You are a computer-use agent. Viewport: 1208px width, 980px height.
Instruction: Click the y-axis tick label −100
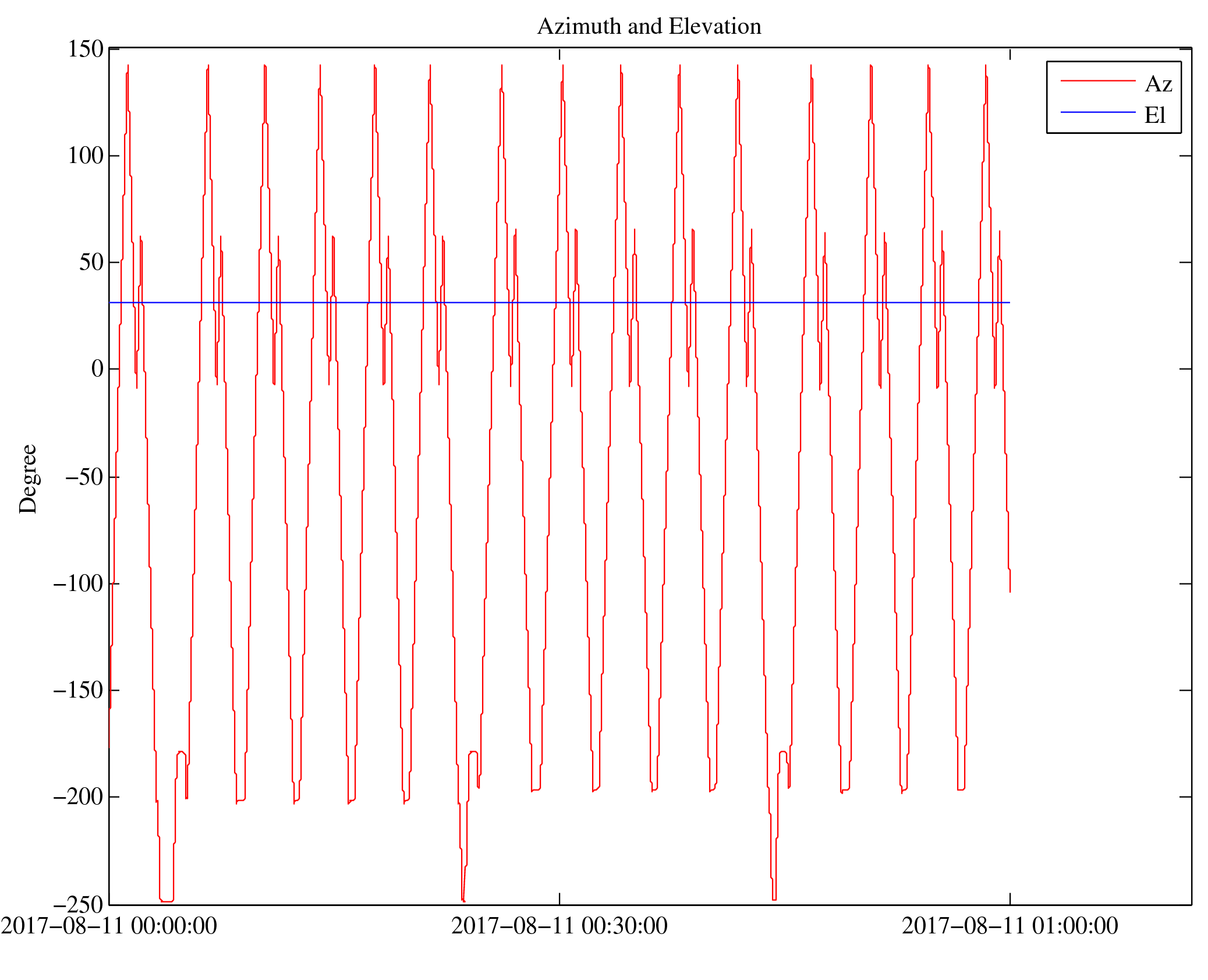point(78,583)
